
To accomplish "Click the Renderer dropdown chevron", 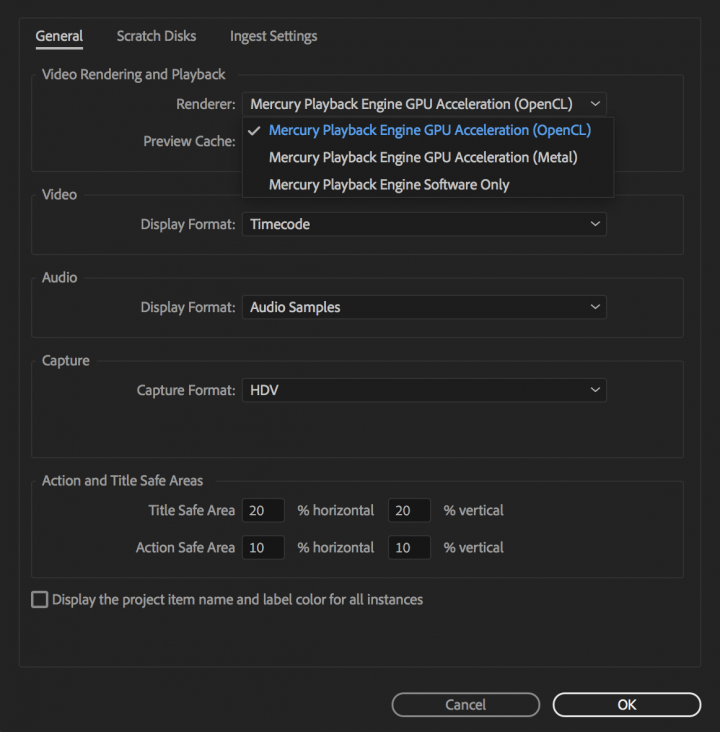I will pos(595,104).
